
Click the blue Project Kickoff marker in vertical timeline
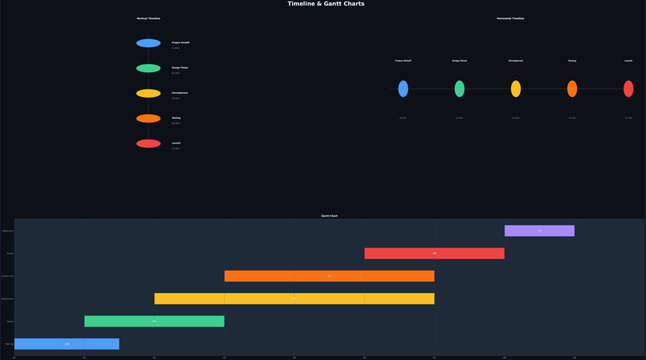(x=148, y=43)
